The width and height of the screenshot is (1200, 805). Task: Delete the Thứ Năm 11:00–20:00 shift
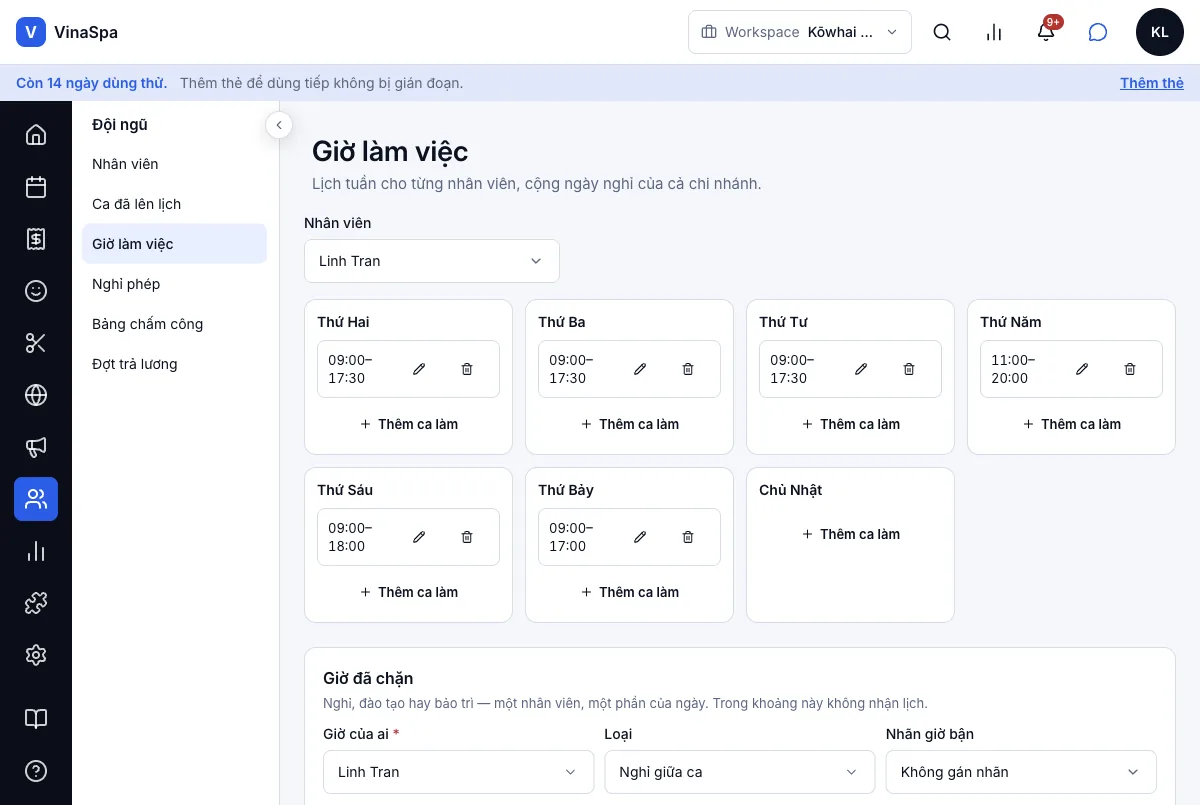click(1130, 369)
